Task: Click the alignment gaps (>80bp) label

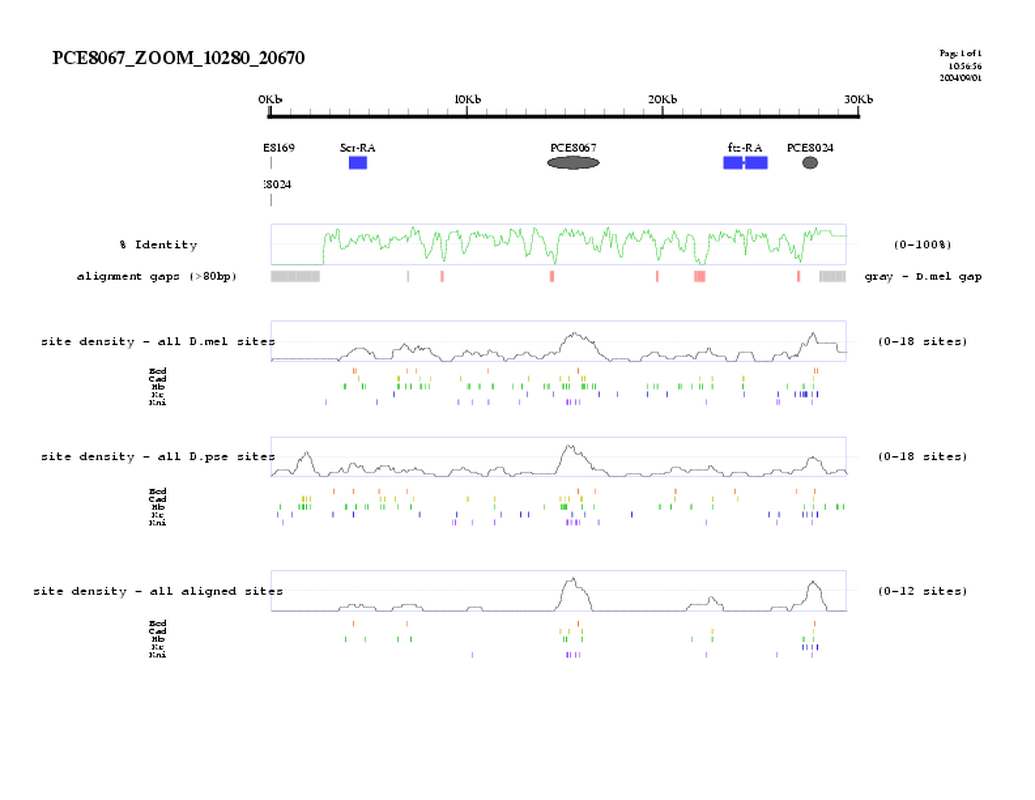Action: point(157,276)
